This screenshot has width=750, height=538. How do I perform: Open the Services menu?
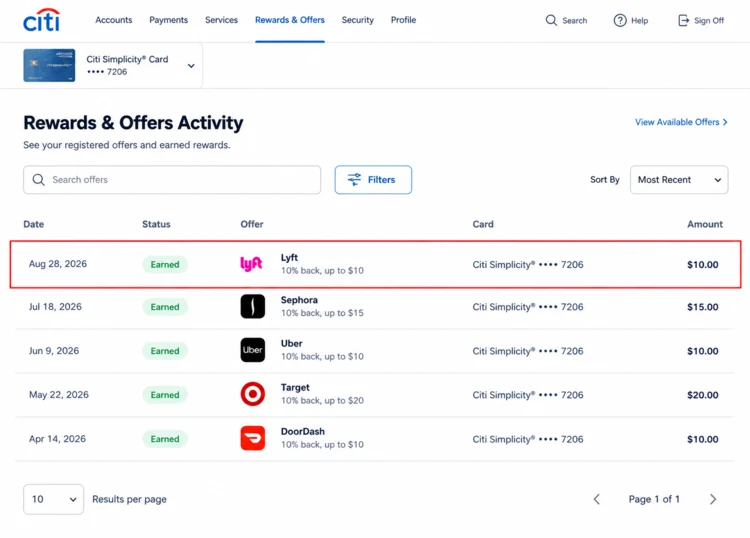(221, 20)
